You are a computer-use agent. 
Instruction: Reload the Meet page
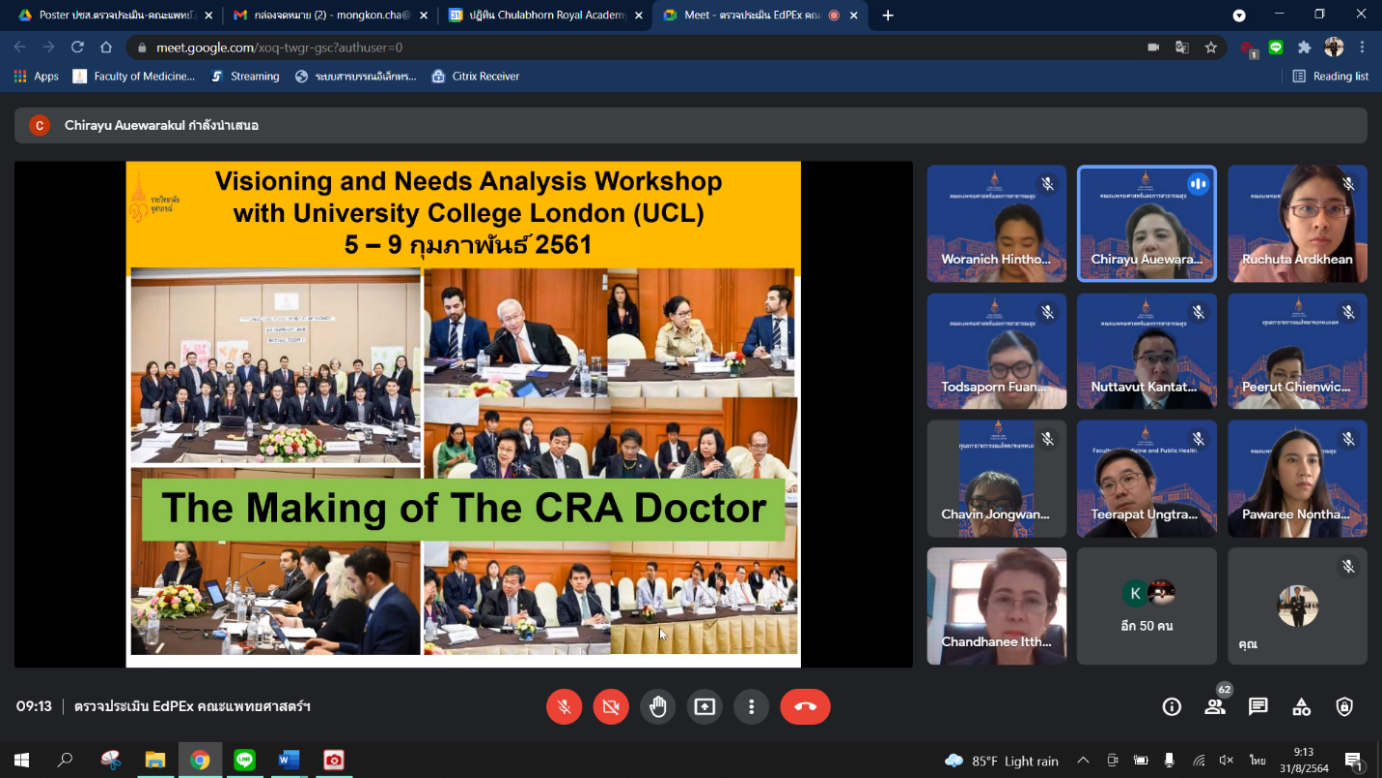pos(77,47)
